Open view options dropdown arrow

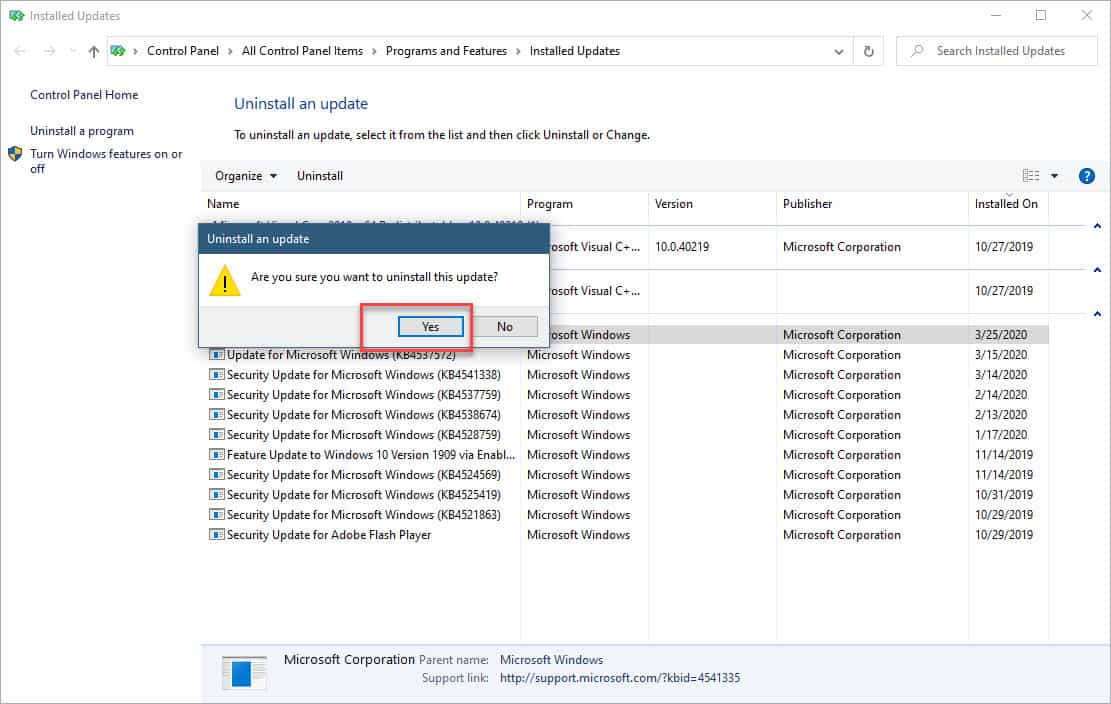(1054, 176)
